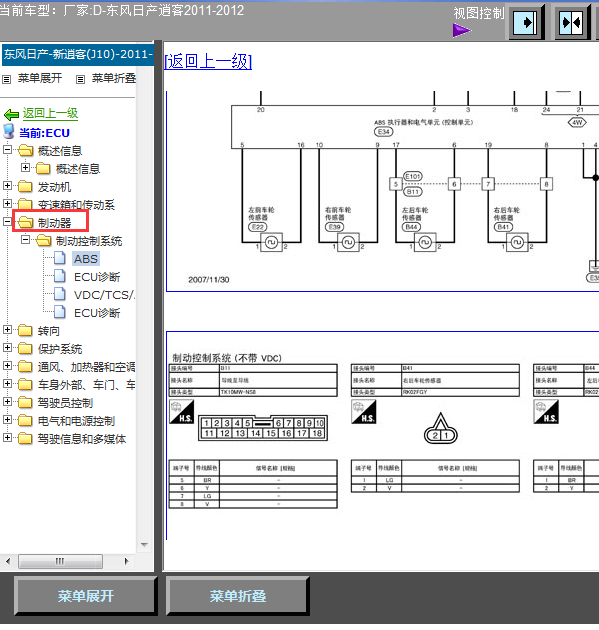This screenshot has height=630, width=599.
Task: Click the collapse-inward arrows view control button
Action: [572, 22]
